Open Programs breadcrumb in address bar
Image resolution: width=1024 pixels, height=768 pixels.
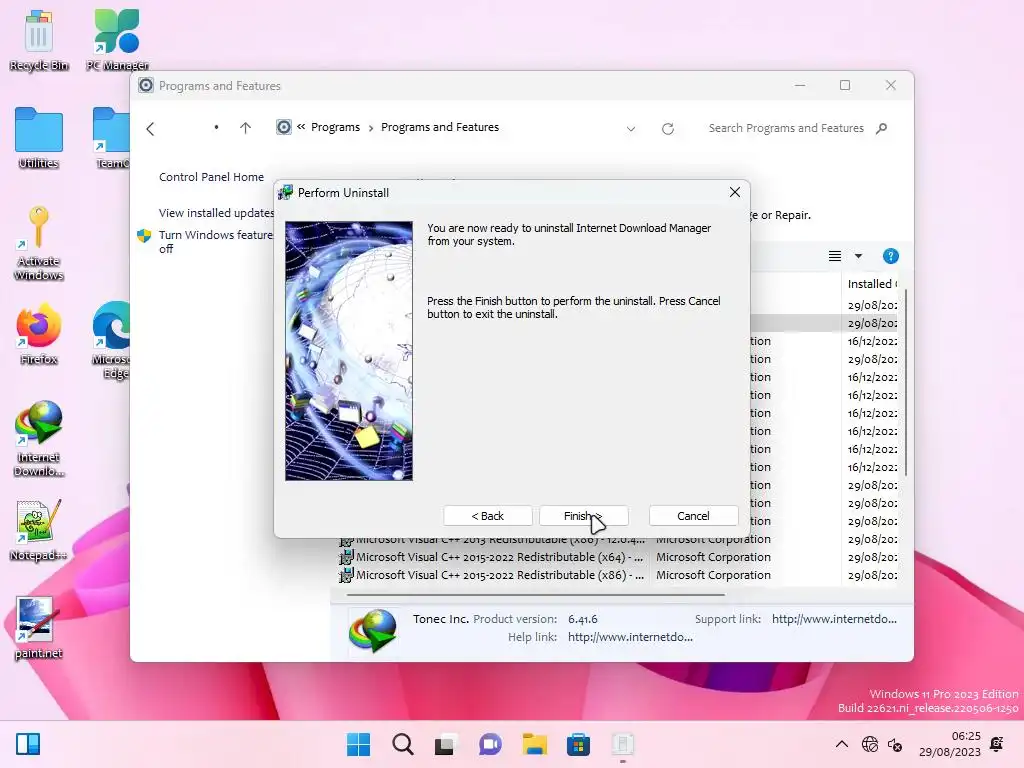click(335, 127)
